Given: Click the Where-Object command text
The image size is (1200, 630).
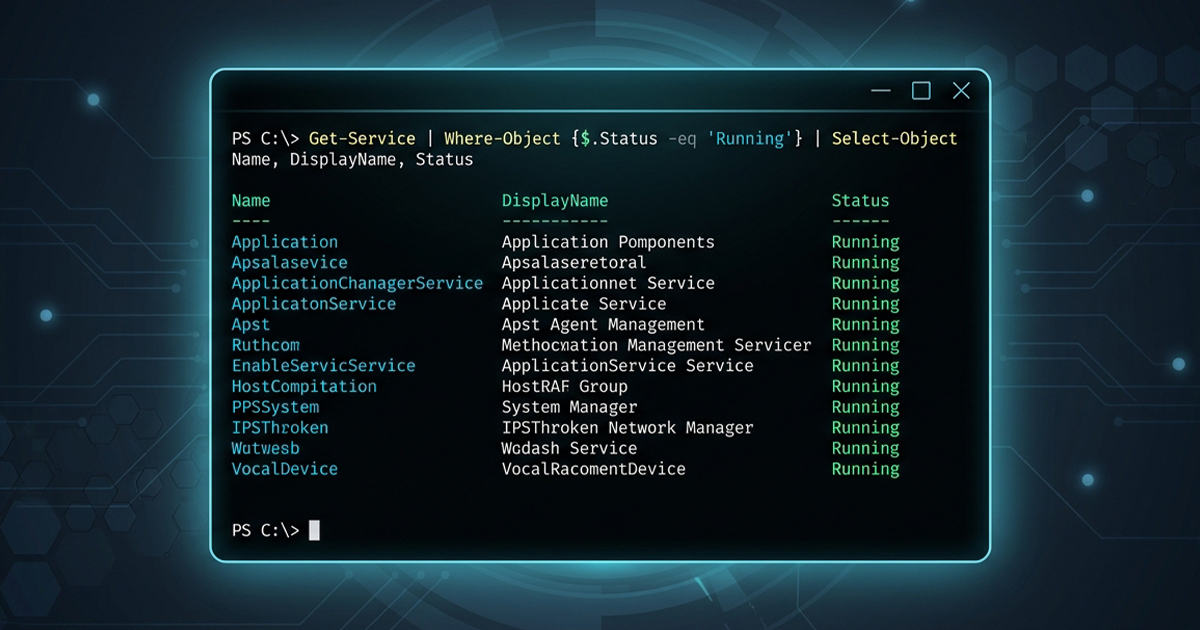Looking at the screenshot, I should [x=502, y=138].
